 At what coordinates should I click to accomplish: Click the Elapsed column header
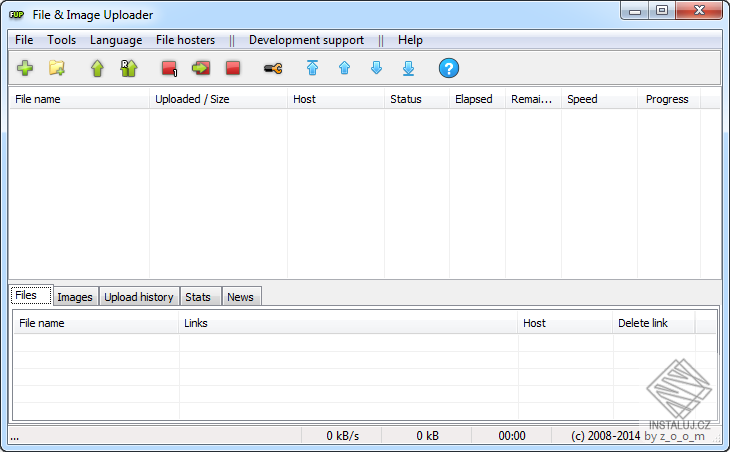(x=477, y=99)
